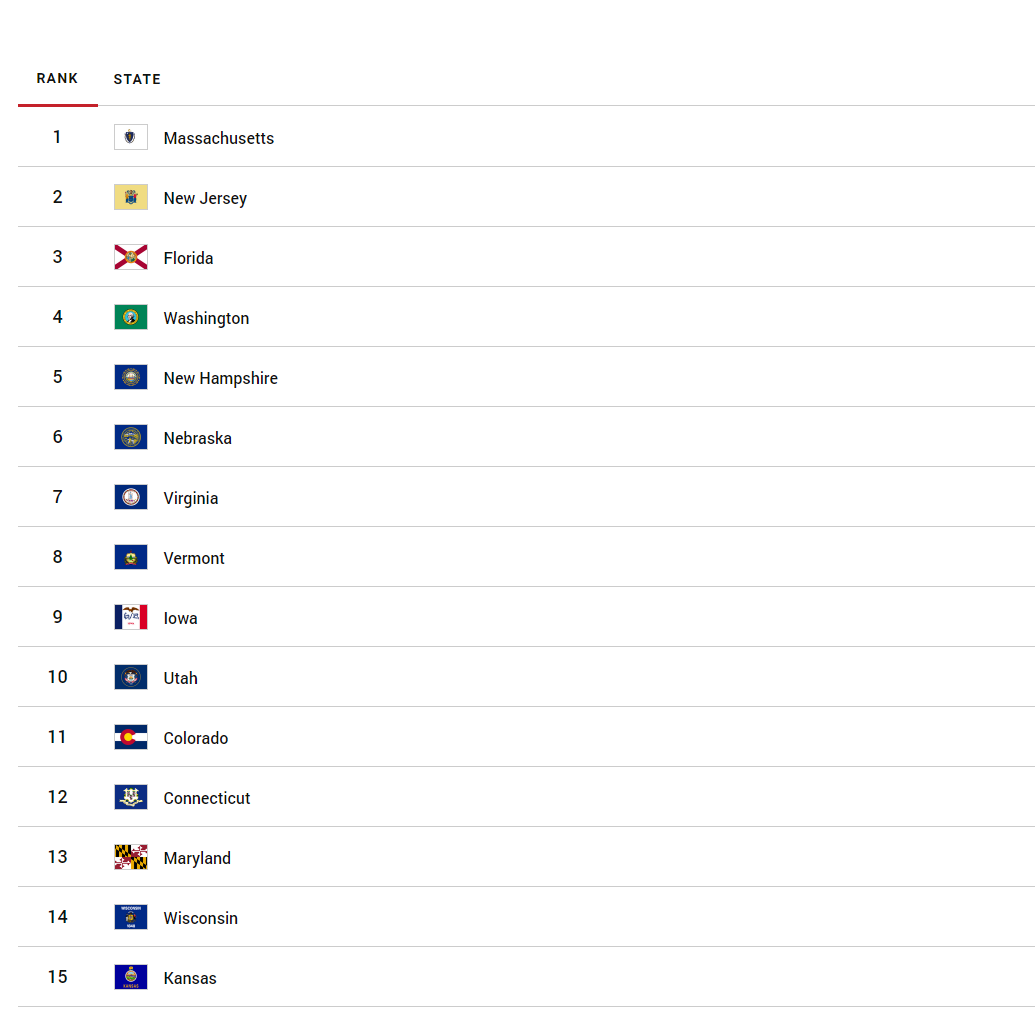Open the Vermont state link

pyautogui.click(x=194, y=558)
